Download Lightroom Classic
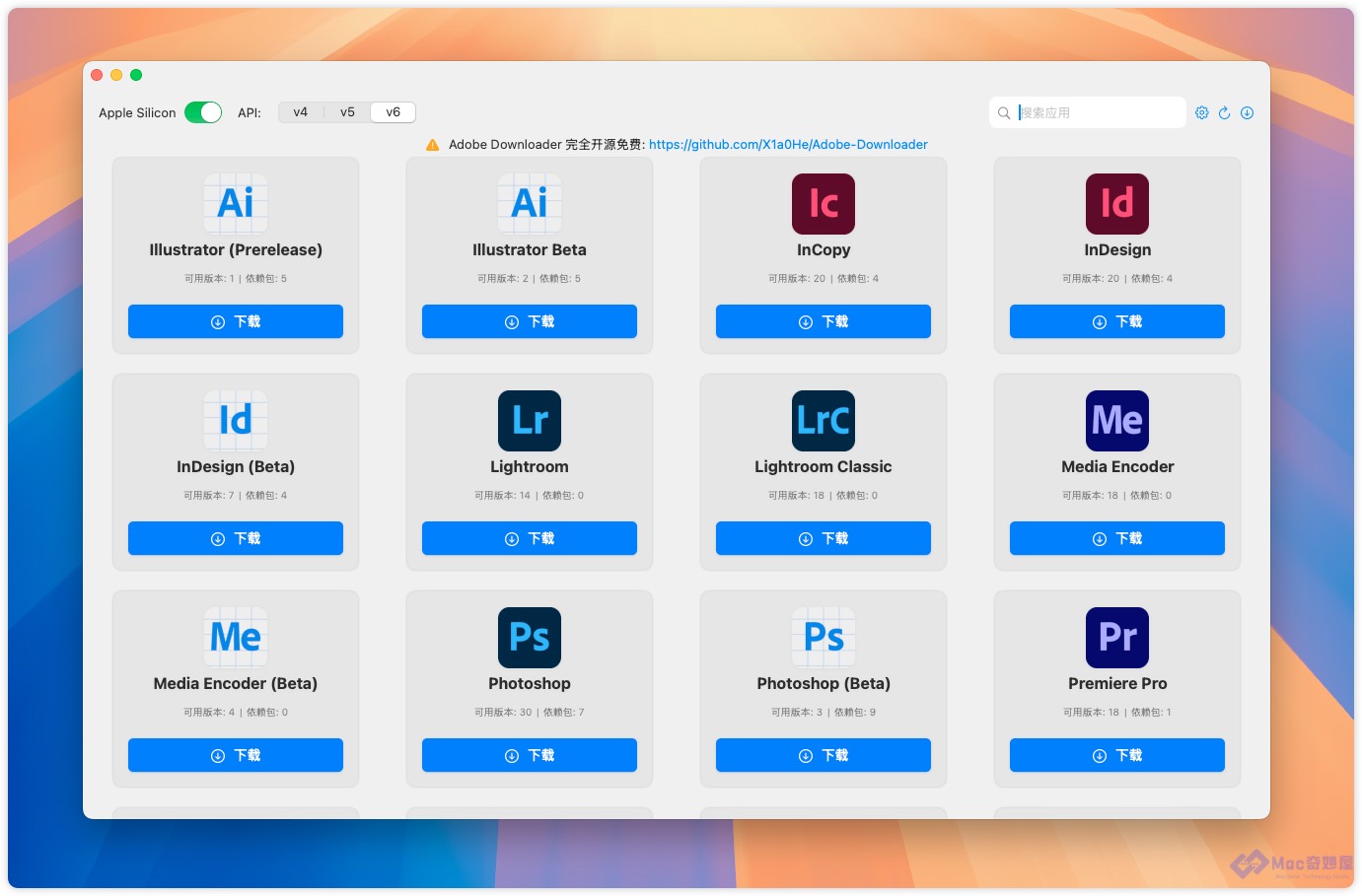This screenshot has height=896, width=1362. (824, 538)
